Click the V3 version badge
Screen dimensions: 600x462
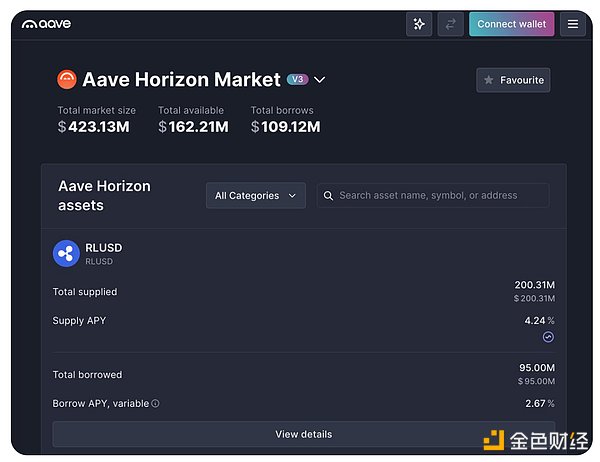pos(297,79)
